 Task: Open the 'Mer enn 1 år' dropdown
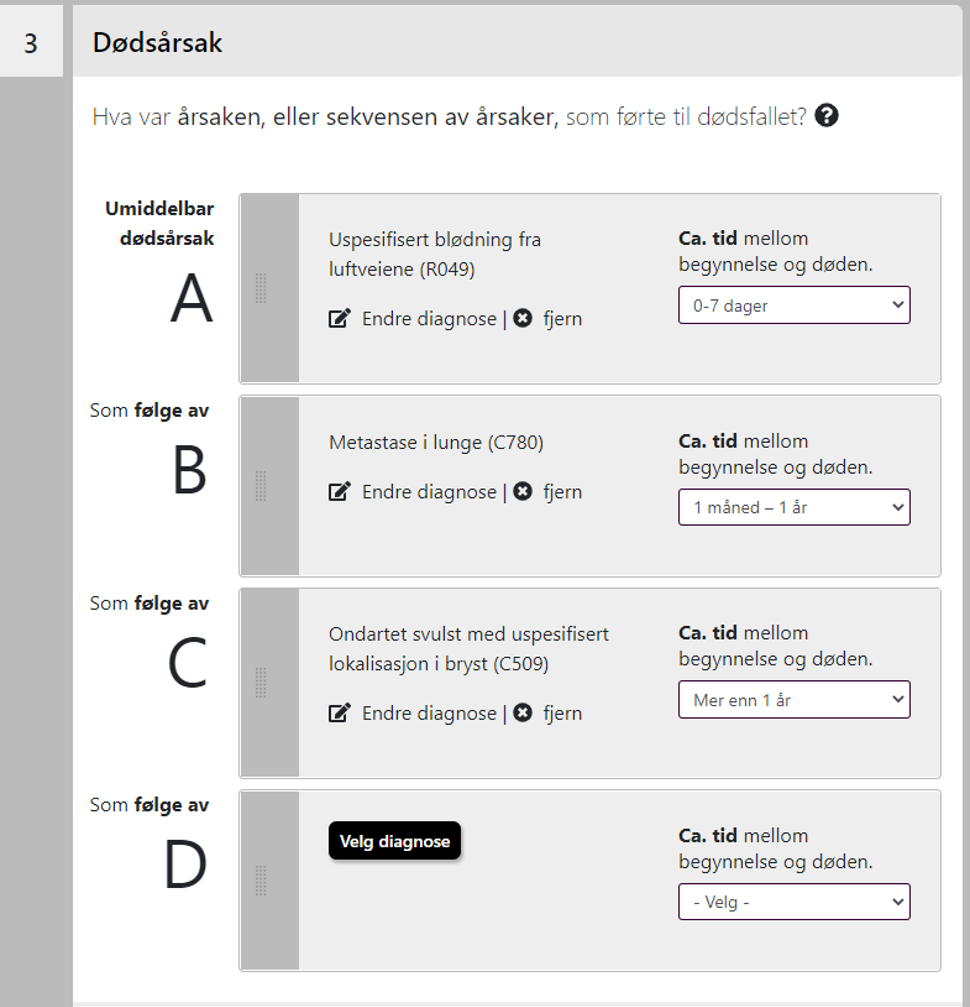[x=794, y=699]
